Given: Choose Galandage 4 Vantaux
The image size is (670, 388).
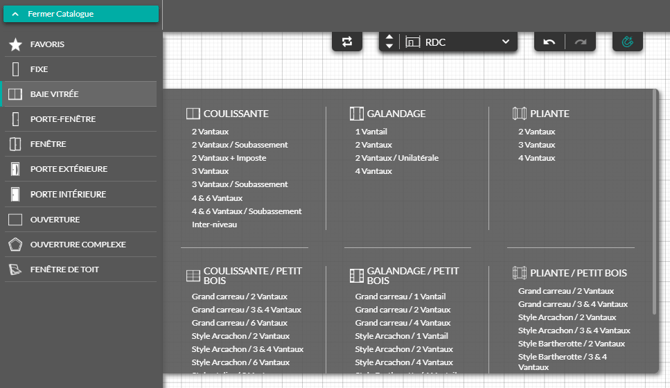Looking at the screenshot, I should (373, 171).
